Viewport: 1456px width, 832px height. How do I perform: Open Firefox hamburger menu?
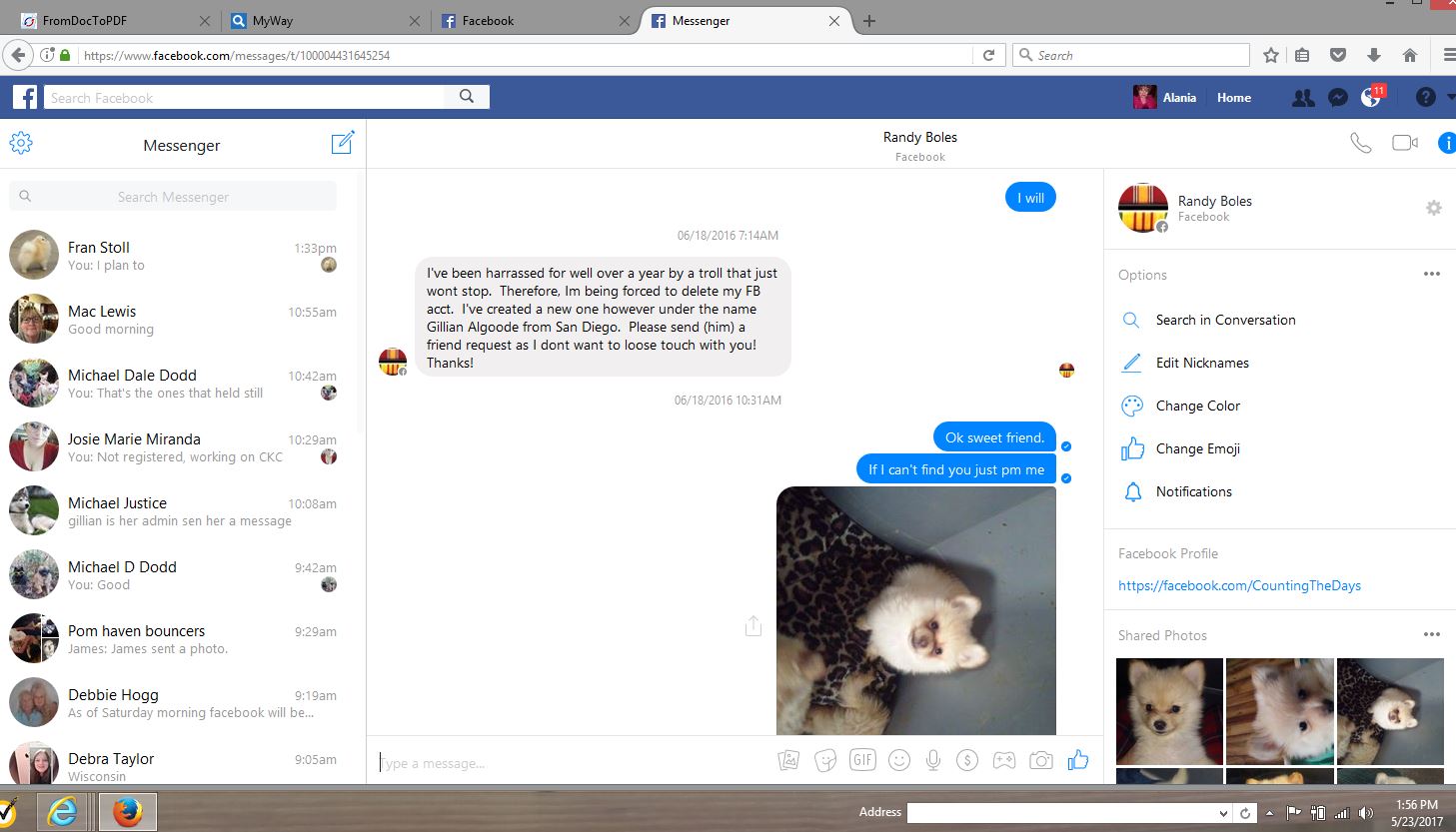(x=1449, y=55)
